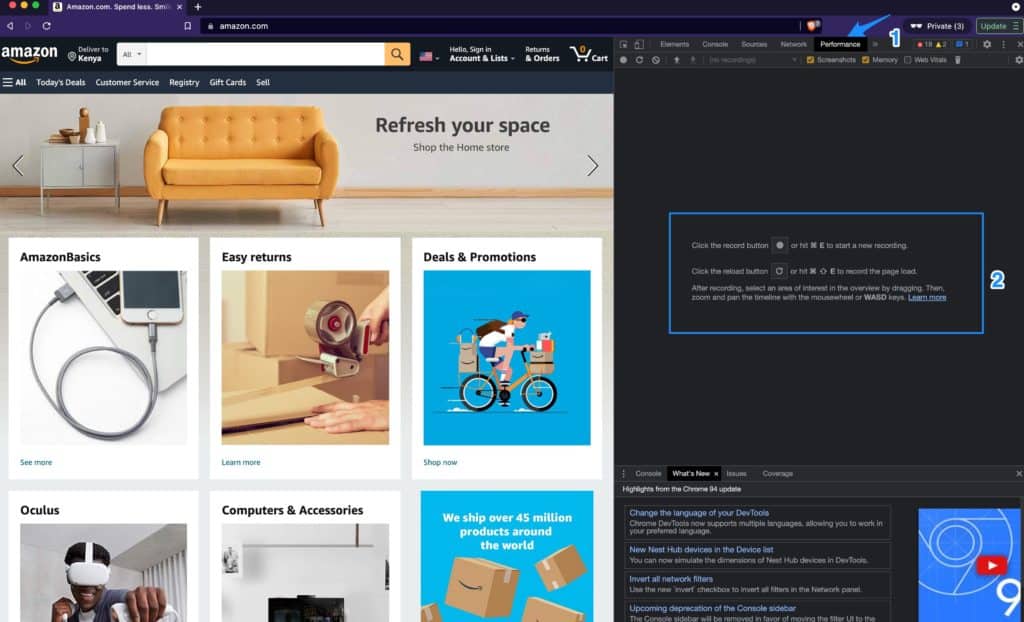1024x622 pixels.
Task: Open Performance capture settings gear
Action: point(1018,60)
